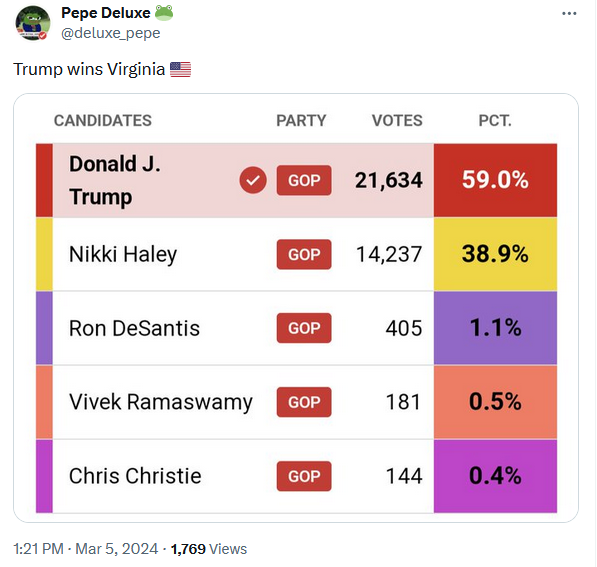Click the Pepe Deluxe display name
Screen dimensions: 597x567
[x=106, y=13]
